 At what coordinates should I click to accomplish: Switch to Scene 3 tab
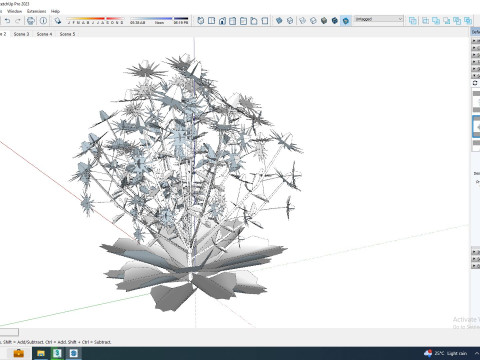point(21,34)
